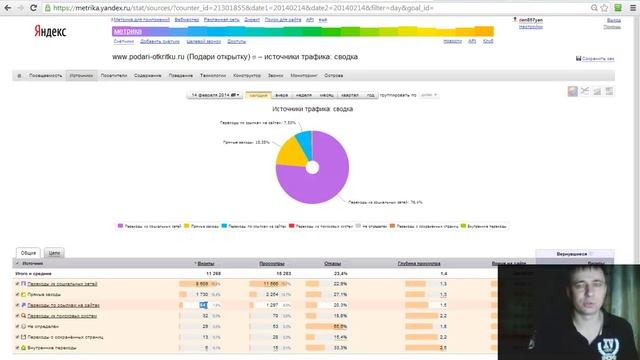The height and width of the screenshot is (360, 640).
Task: Uncheck the link-referrals row checkbox
Action: [17, 305]
